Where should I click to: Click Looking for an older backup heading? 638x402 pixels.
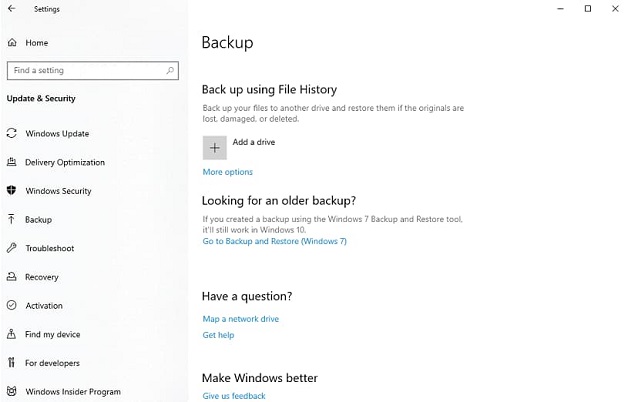click(x=279, y=201)
